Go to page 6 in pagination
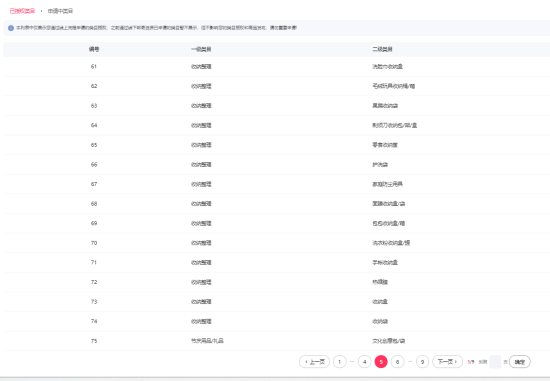Viewport: 550px width, 381px height. 397,362
